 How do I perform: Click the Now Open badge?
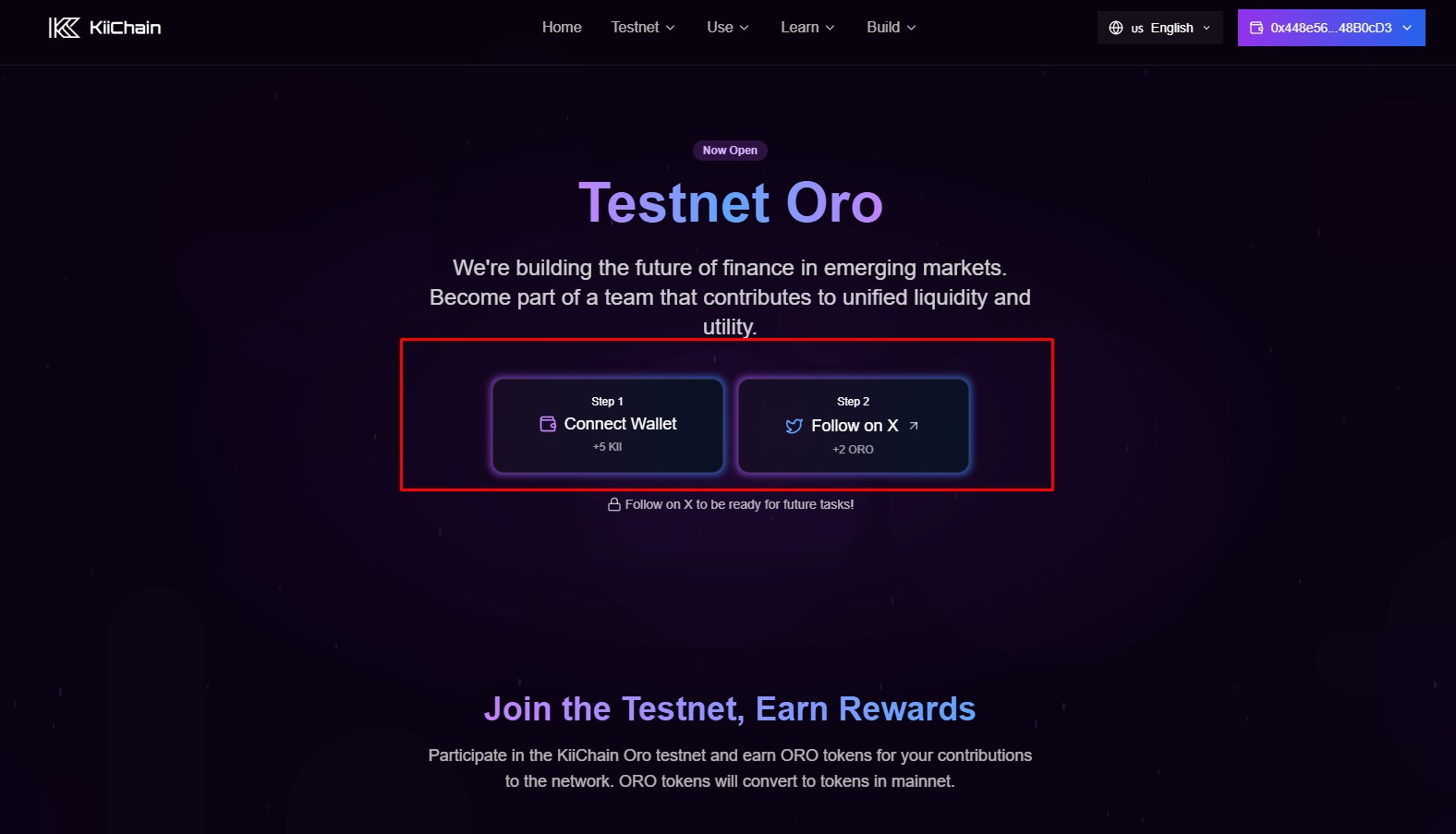click(730, 151)
